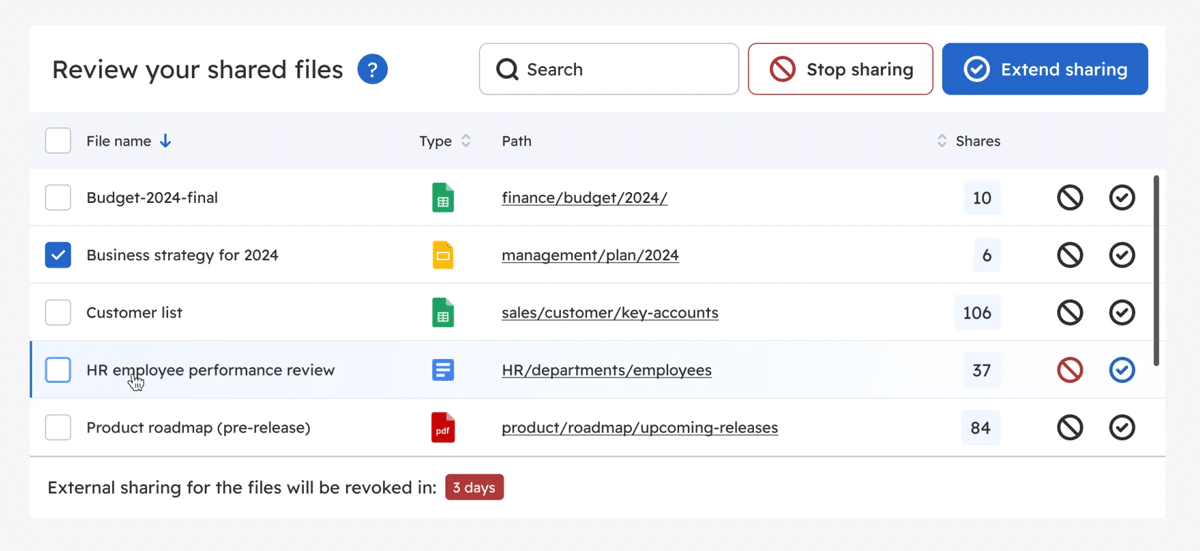The image size is (1200, 551).
Task: Sort table by Type column
Action: (466, 141)
